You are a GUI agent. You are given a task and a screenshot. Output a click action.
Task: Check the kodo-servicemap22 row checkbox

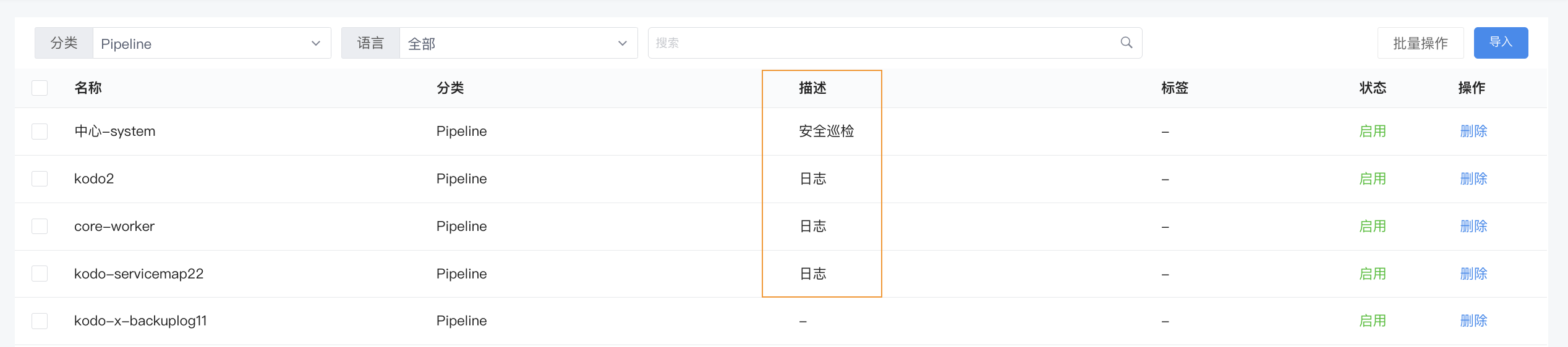pyautogui.click(x=40, y=274)
